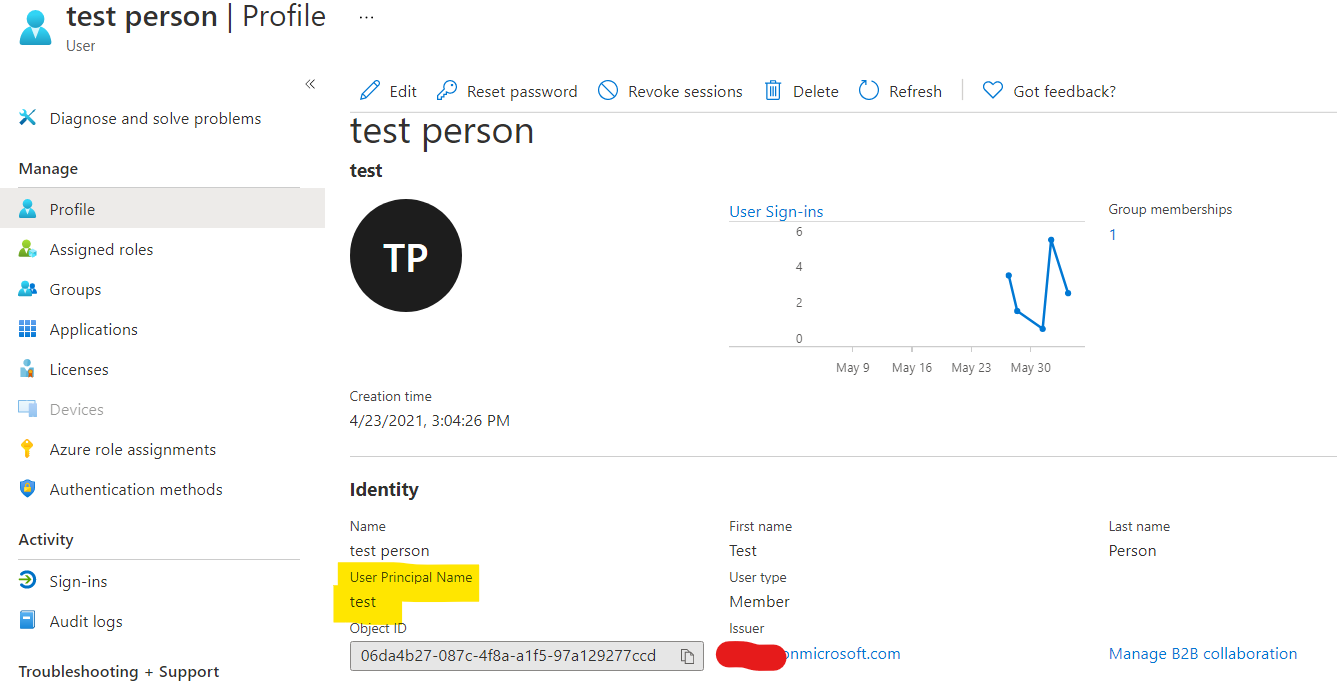Click the Name value 'test person'

[390, 551]
